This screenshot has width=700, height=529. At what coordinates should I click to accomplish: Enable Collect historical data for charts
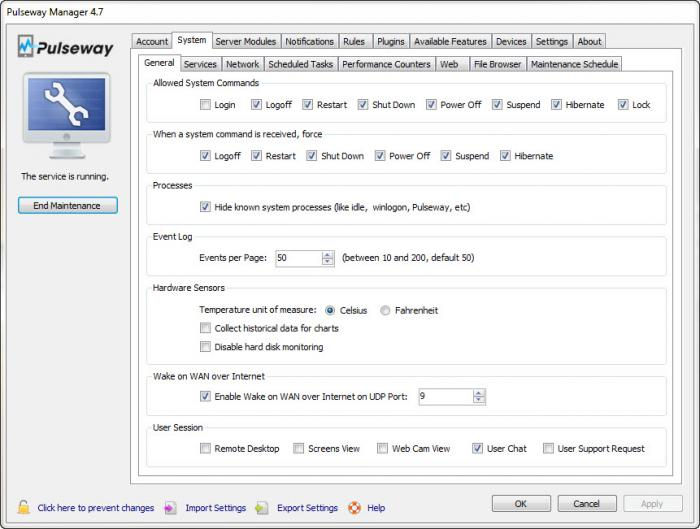point(205,329)
